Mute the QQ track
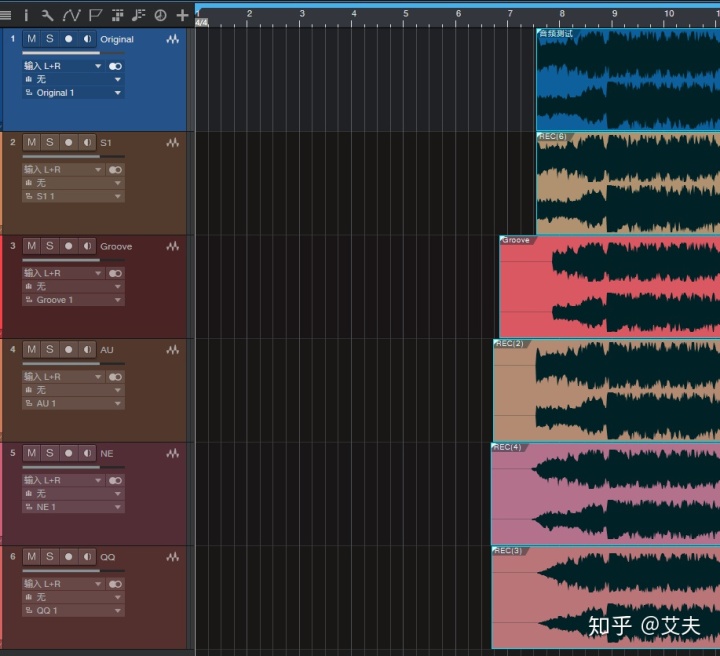This screenshot has width=720, height=656. pyautogui.click(x=32, y=557)
